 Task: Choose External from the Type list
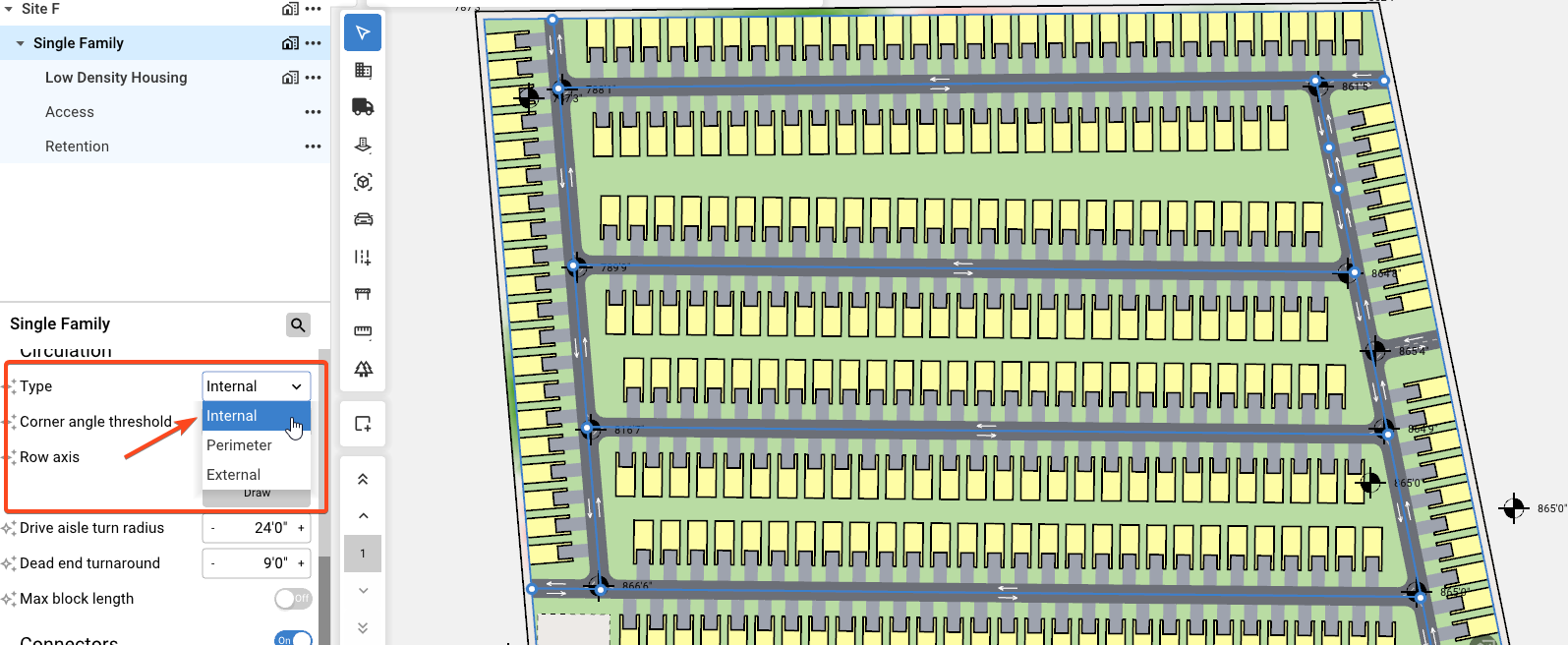point(234,475)
